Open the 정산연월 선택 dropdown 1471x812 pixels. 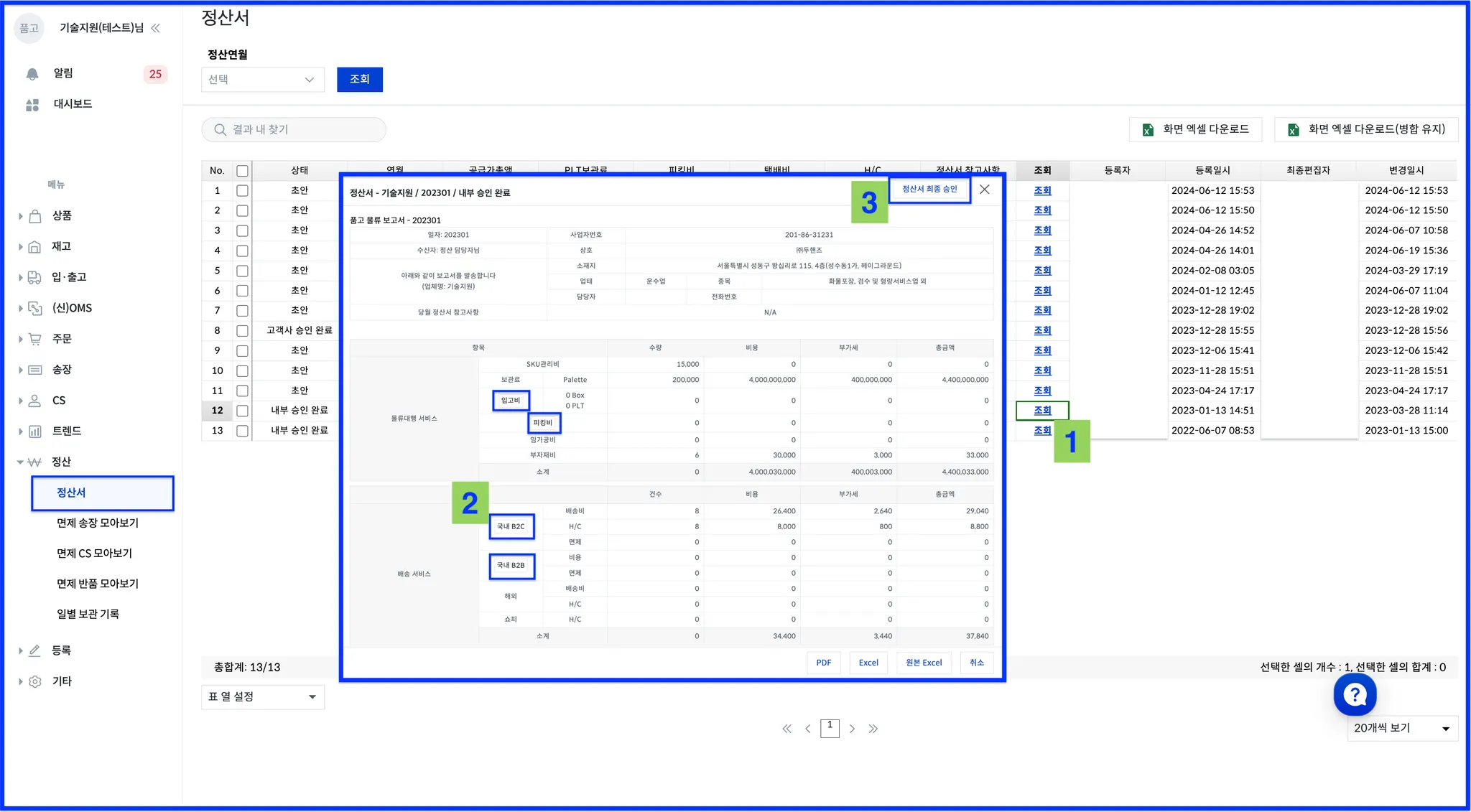pyautogui.click(x=262, y=80)
